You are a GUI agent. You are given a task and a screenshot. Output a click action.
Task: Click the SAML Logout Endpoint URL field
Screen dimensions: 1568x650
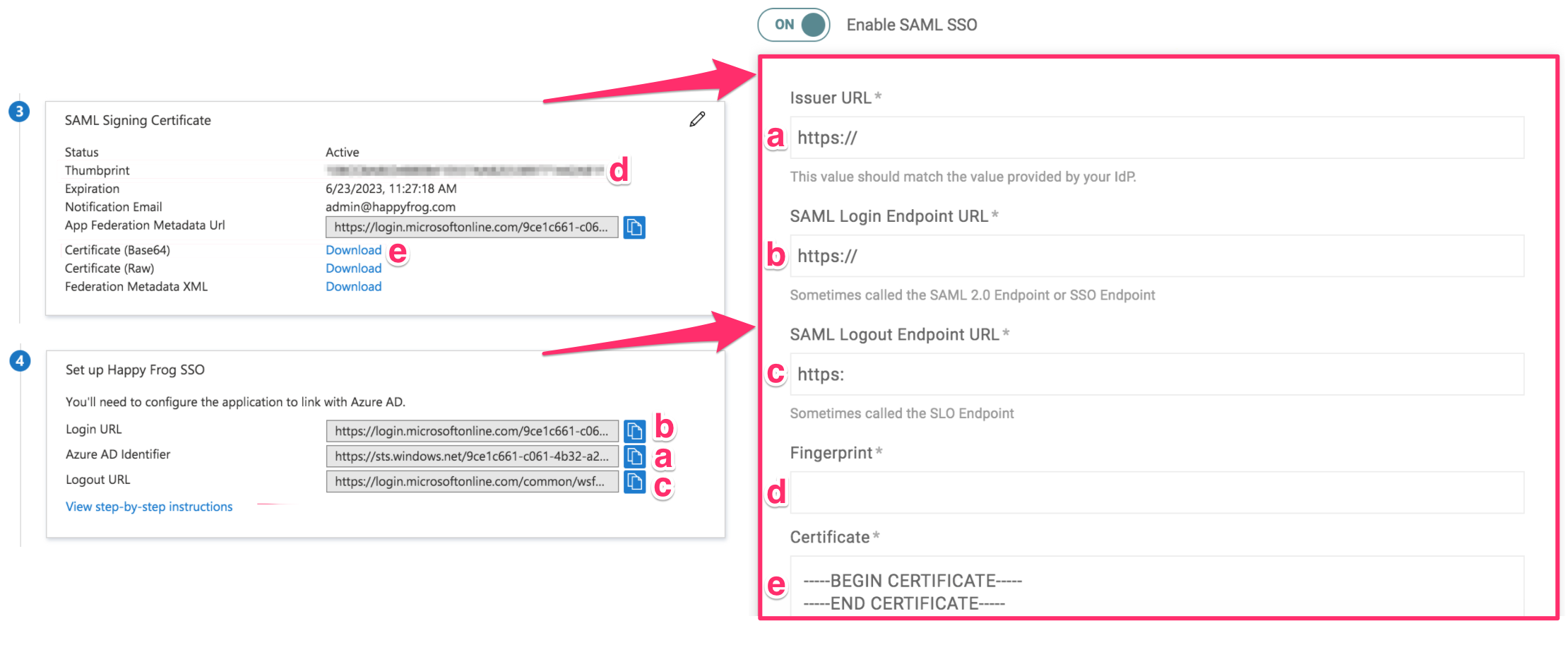(x=1156, y=374)
